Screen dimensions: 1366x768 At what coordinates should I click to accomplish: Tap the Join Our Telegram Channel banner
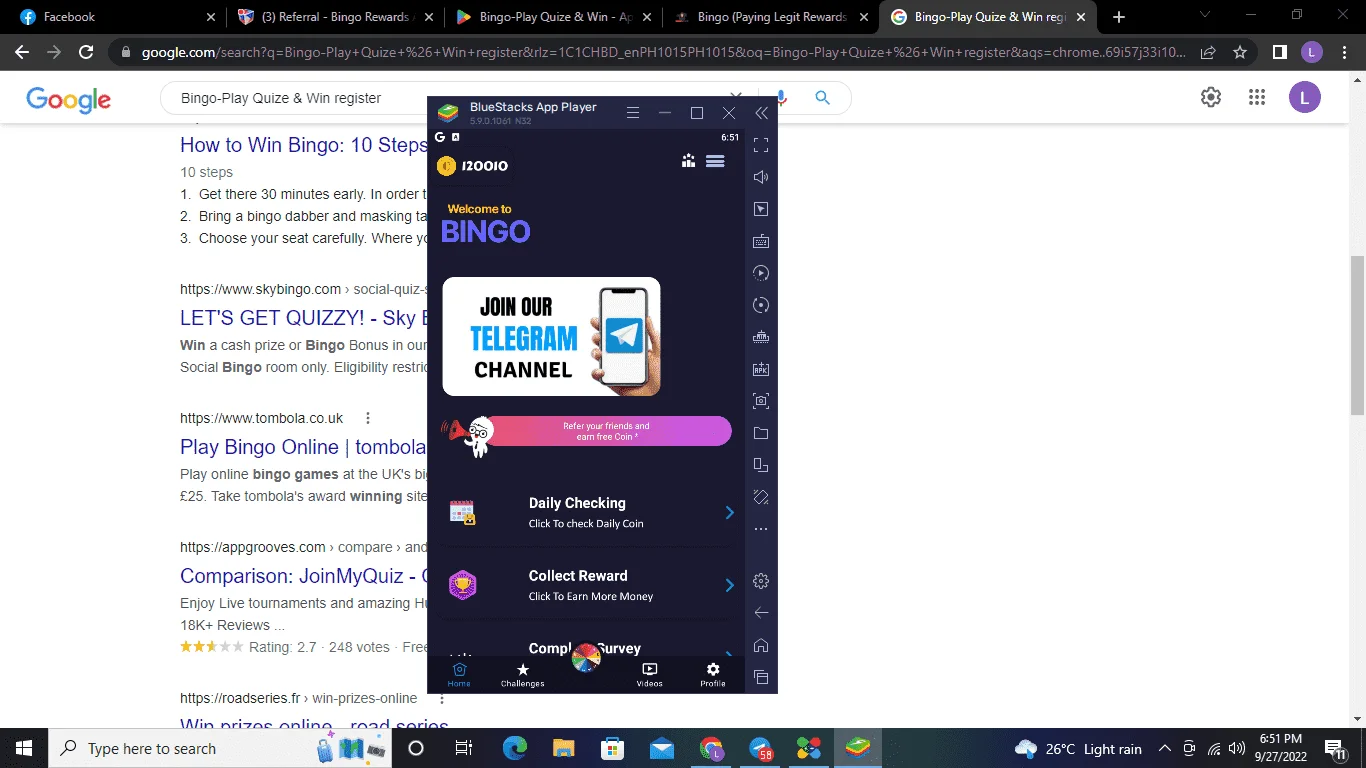point(552,337)
